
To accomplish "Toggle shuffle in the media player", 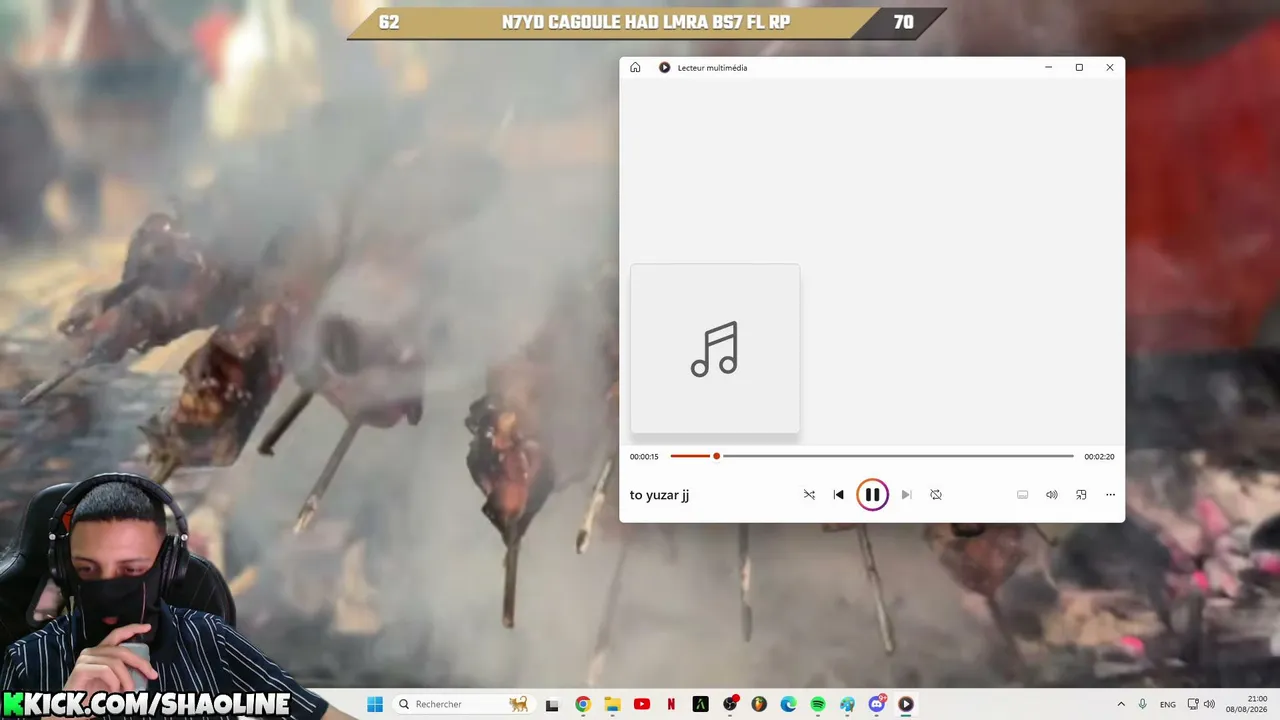I will (809, 495).
